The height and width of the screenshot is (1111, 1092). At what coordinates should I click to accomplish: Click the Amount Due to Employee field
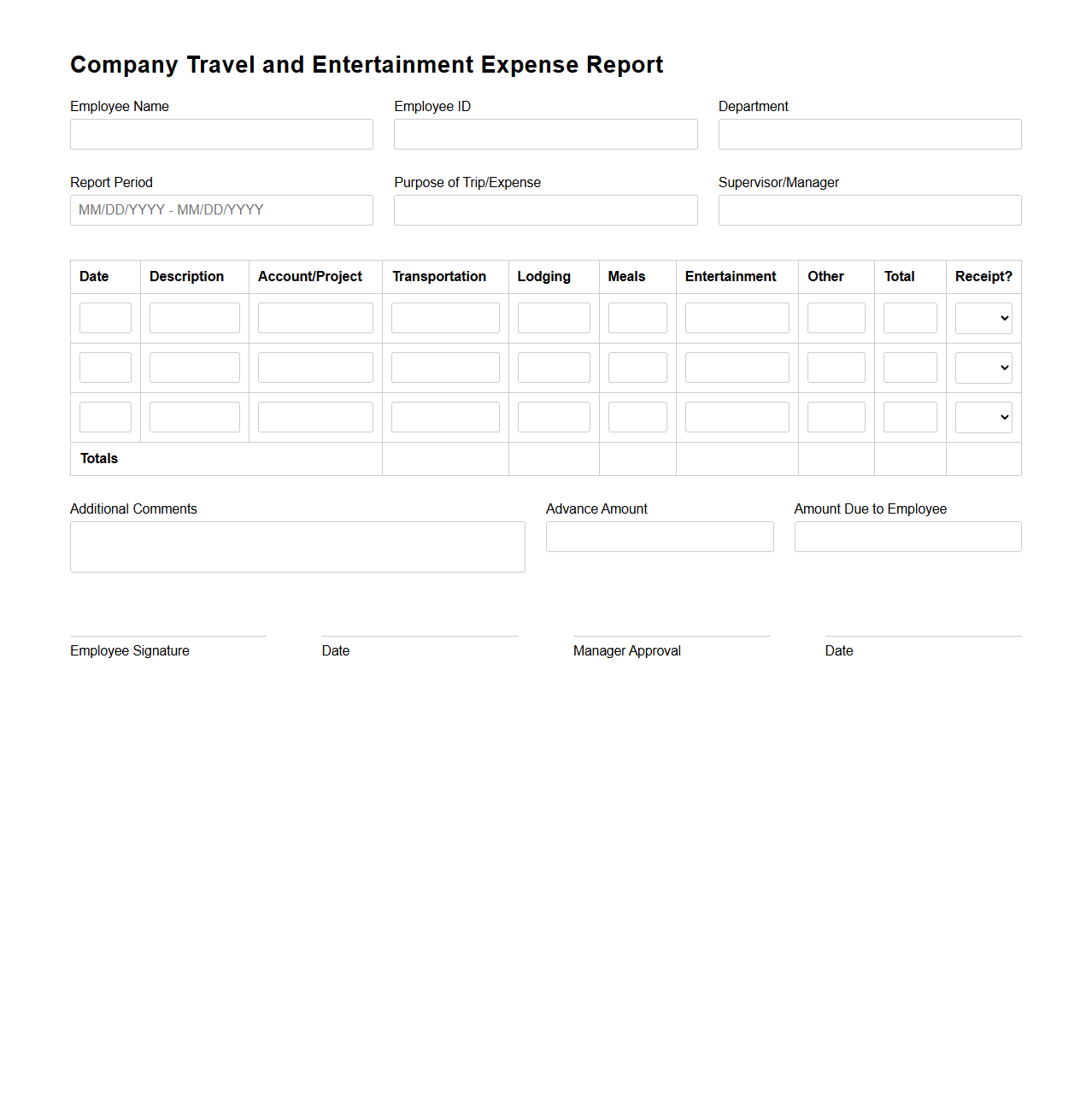click(x=907, y=537)
